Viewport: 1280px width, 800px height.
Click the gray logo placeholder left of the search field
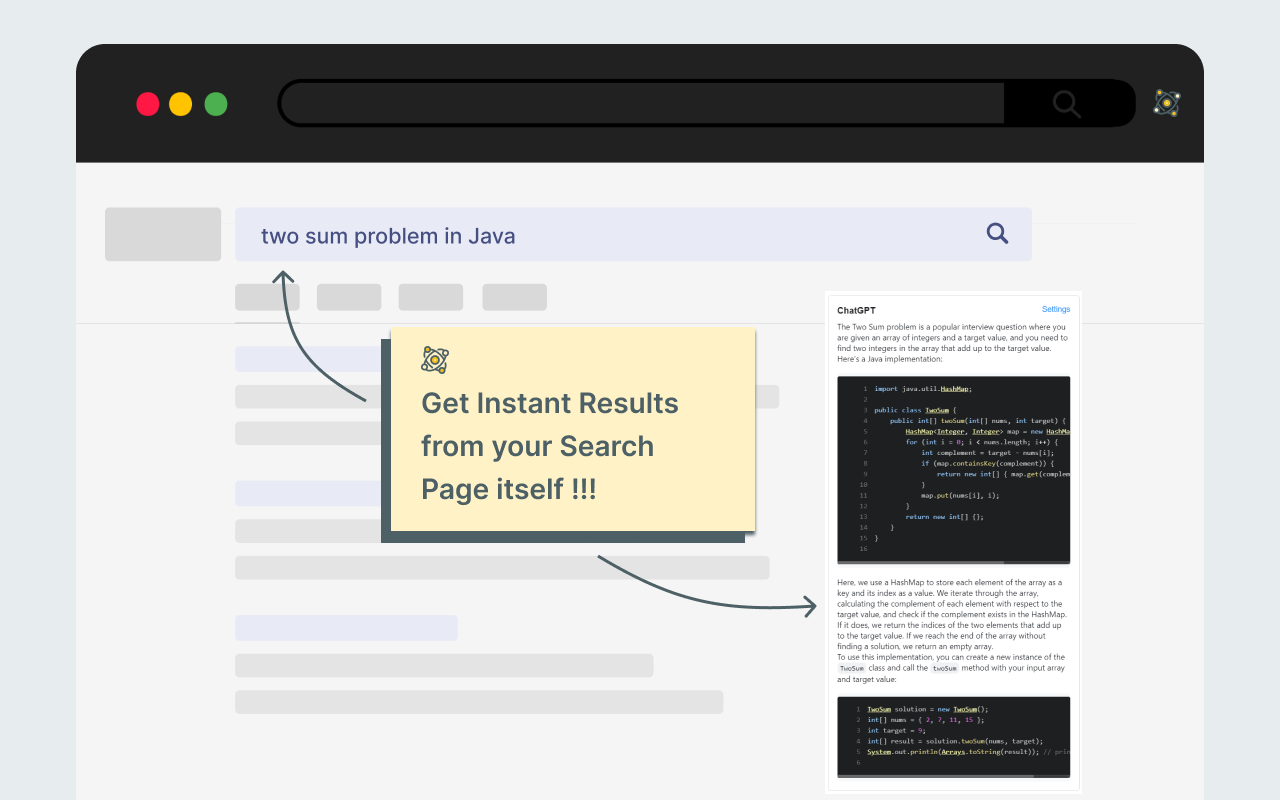pyautogui.click(x=163, y=234)
